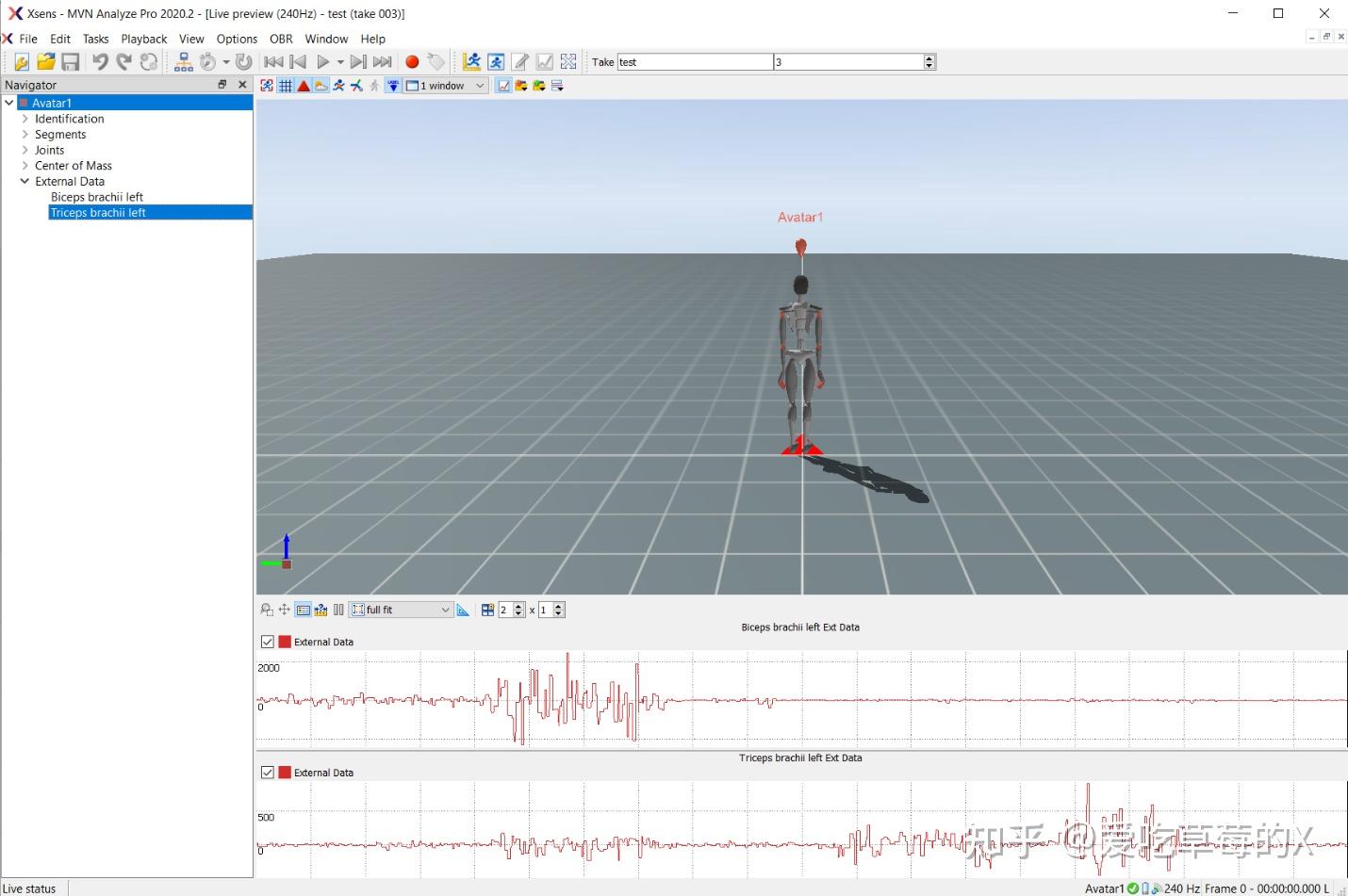
Task: Select Biceps brachii left in Navigator
Action: click(x=97, y=197)
